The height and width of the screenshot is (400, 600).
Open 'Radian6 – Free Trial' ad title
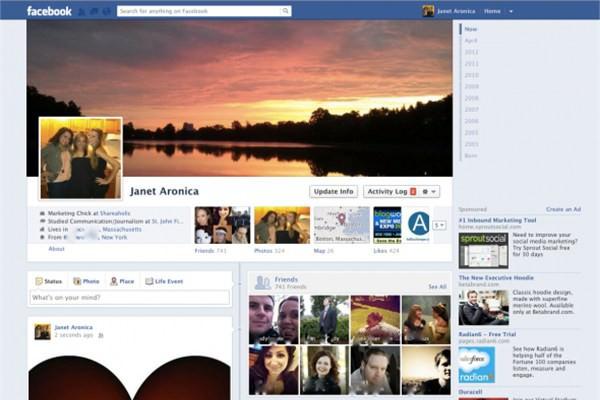pos(487,334)
